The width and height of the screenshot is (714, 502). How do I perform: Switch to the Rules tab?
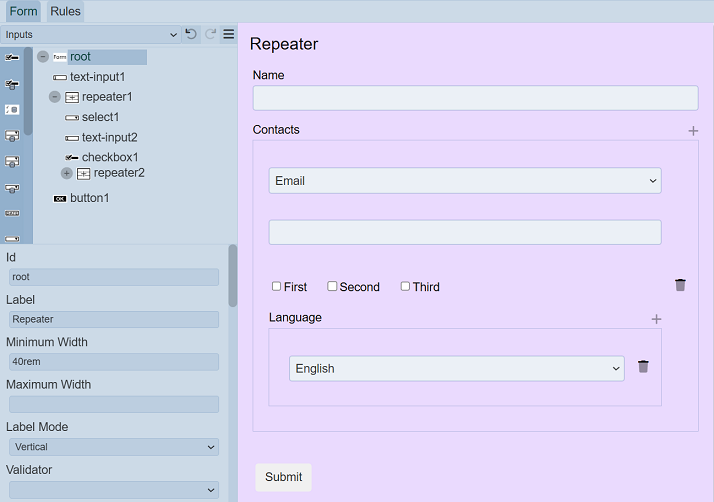65,12
